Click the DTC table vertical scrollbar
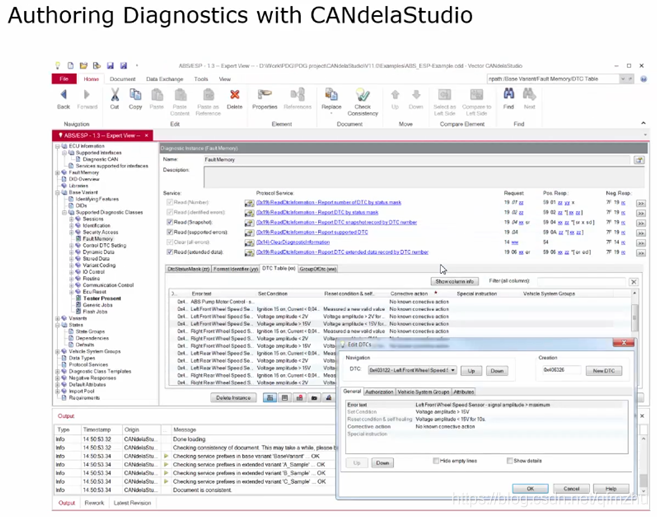 634,318
